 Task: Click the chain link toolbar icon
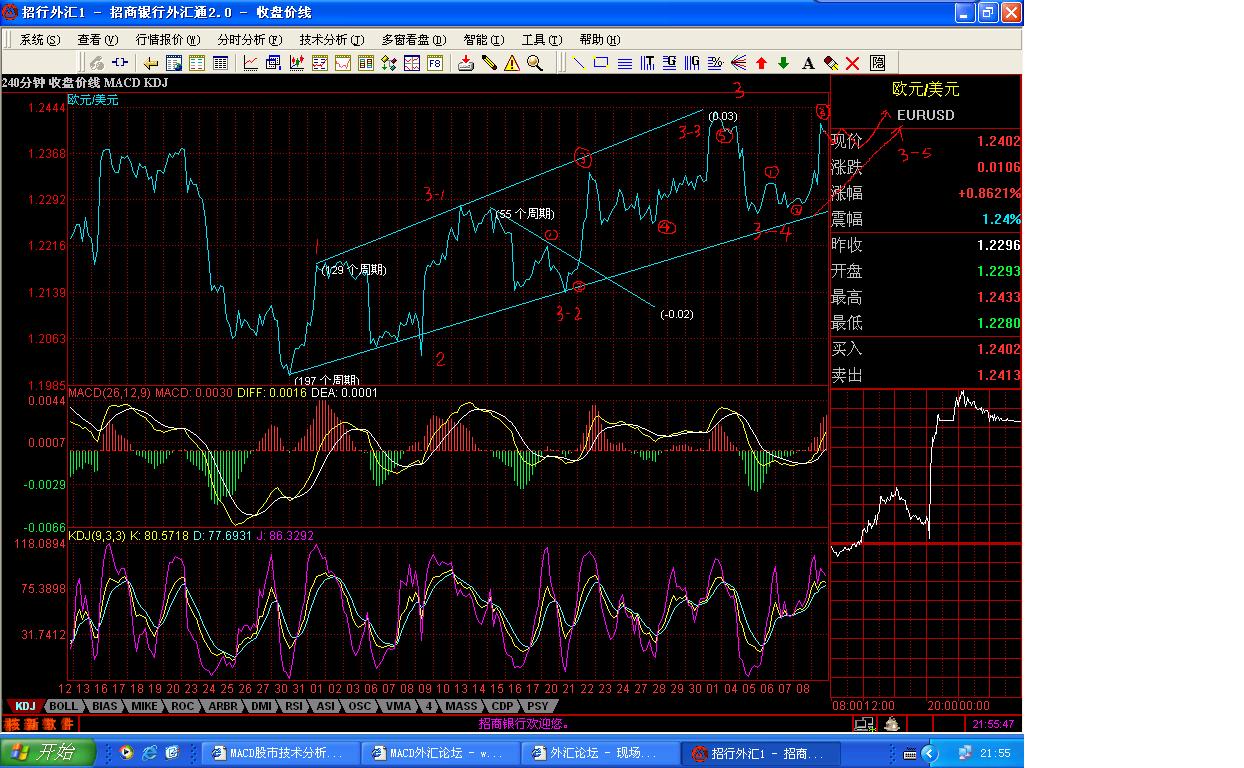[x=97, y=63]
